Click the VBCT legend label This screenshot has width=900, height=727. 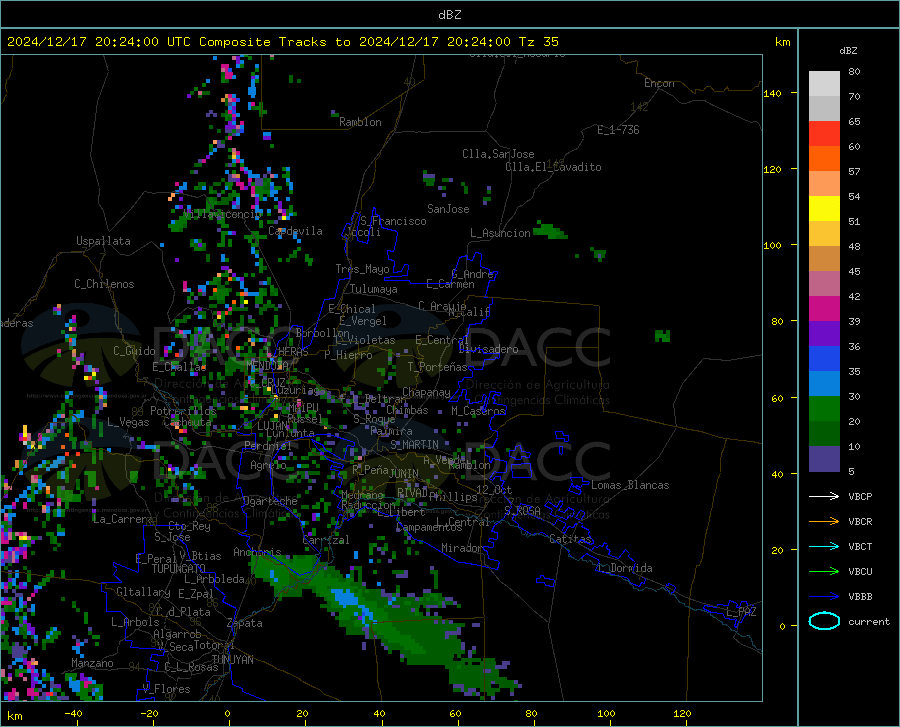[x=860, y=546]
